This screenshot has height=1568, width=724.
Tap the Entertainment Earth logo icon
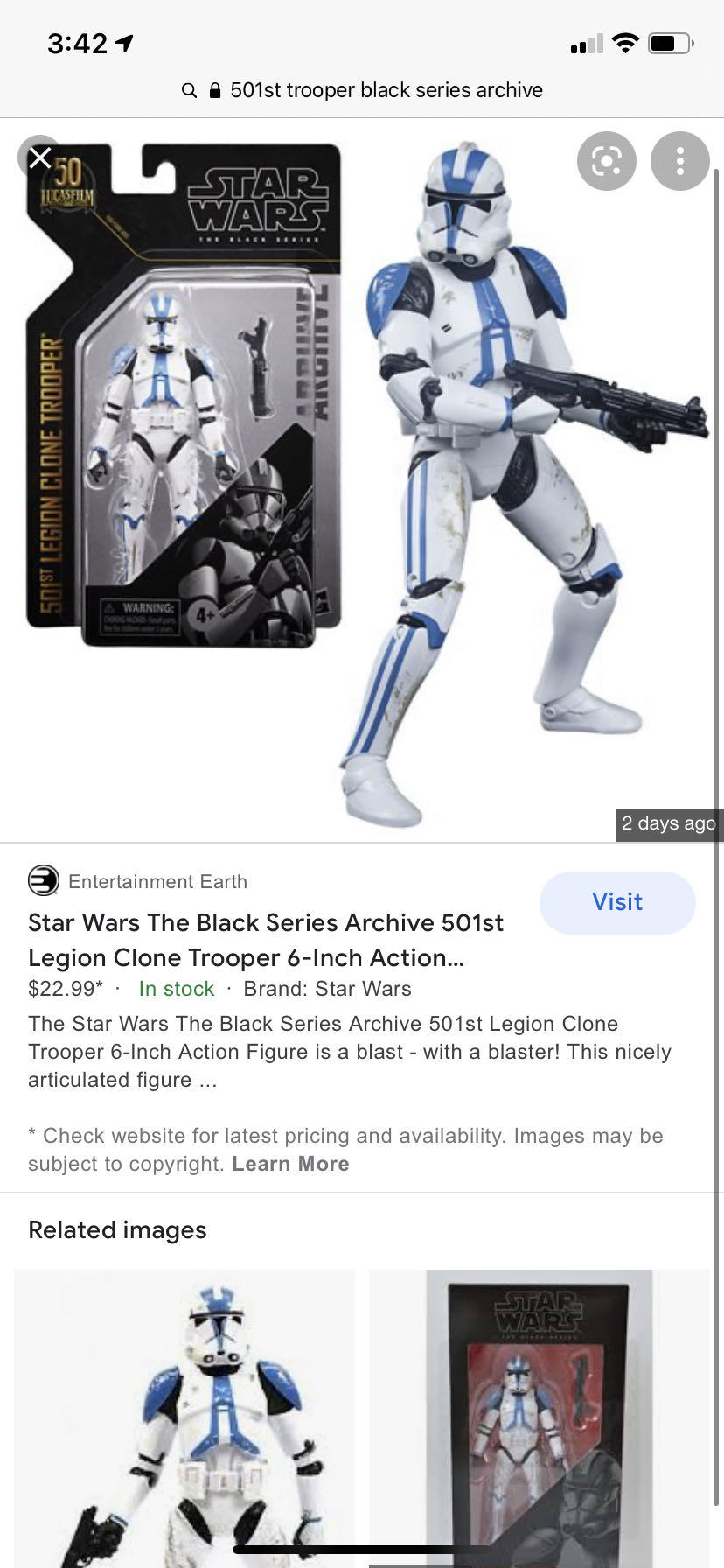click(43, 880)
